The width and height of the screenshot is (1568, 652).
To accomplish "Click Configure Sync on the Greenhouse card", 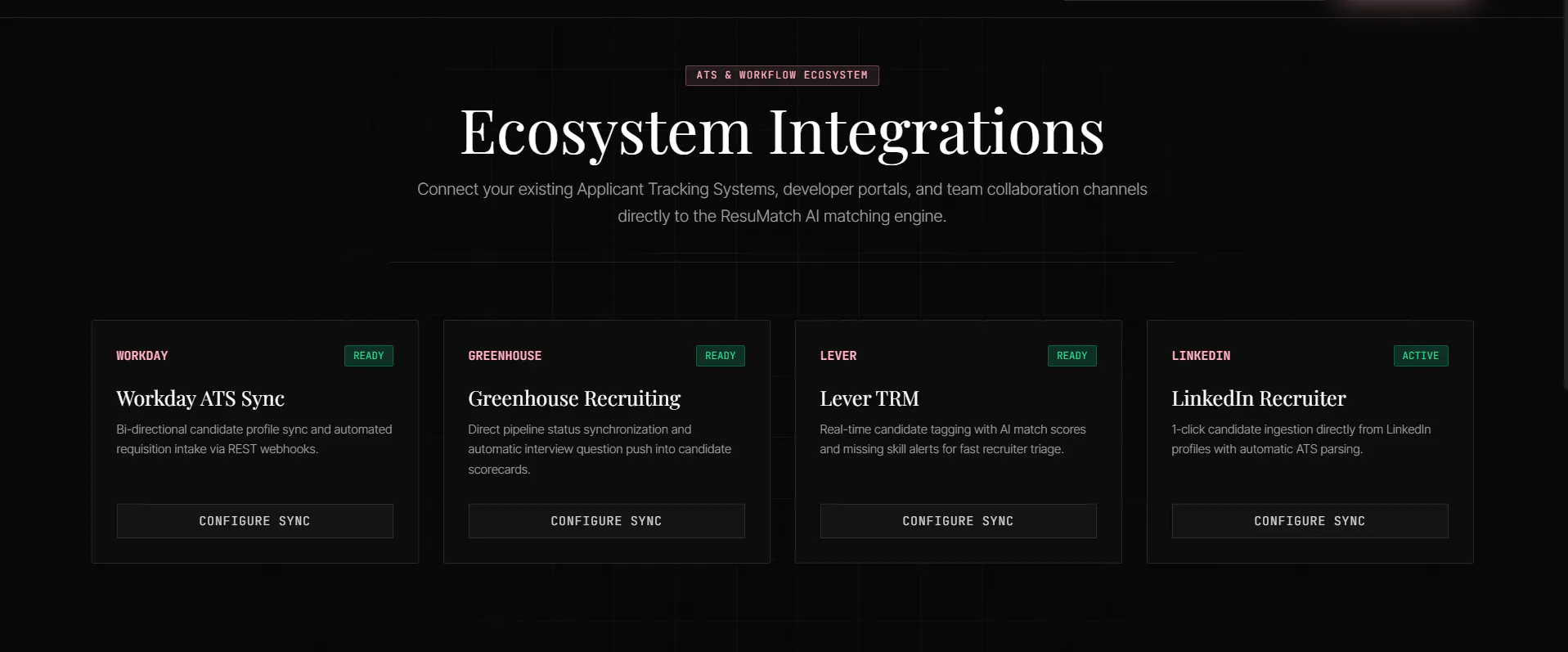I will 606,521.
